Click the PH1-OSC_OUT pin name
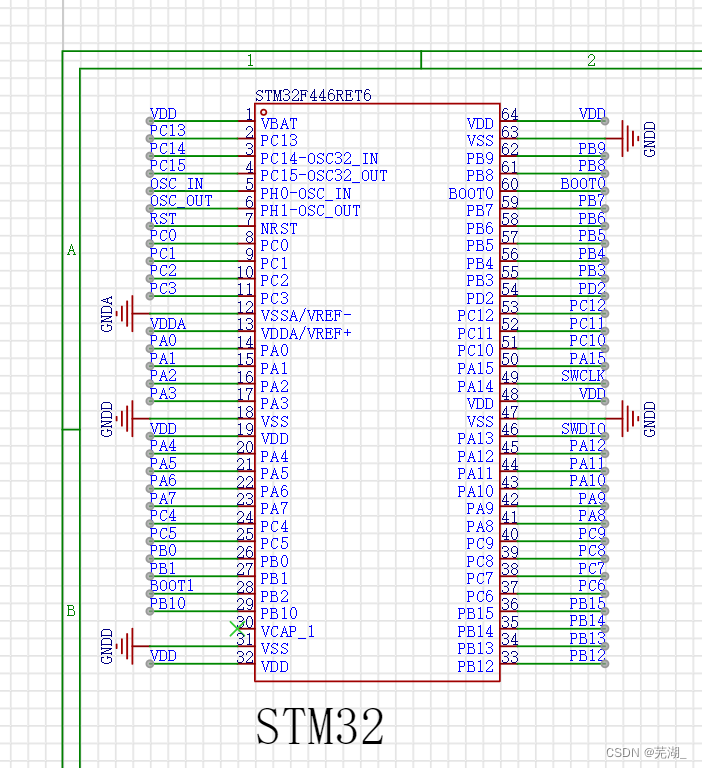Viewport: 702px width, 768px height. point(310,211)
